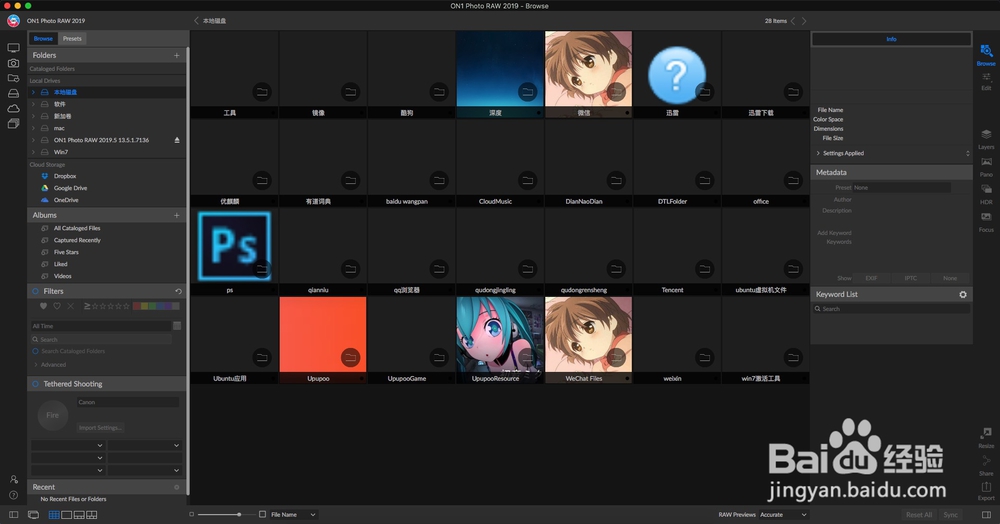Image resolution: width=1000 pixels, height=524 pixels.
Task: Open the Focus stacking module
Action: [986, 222]
